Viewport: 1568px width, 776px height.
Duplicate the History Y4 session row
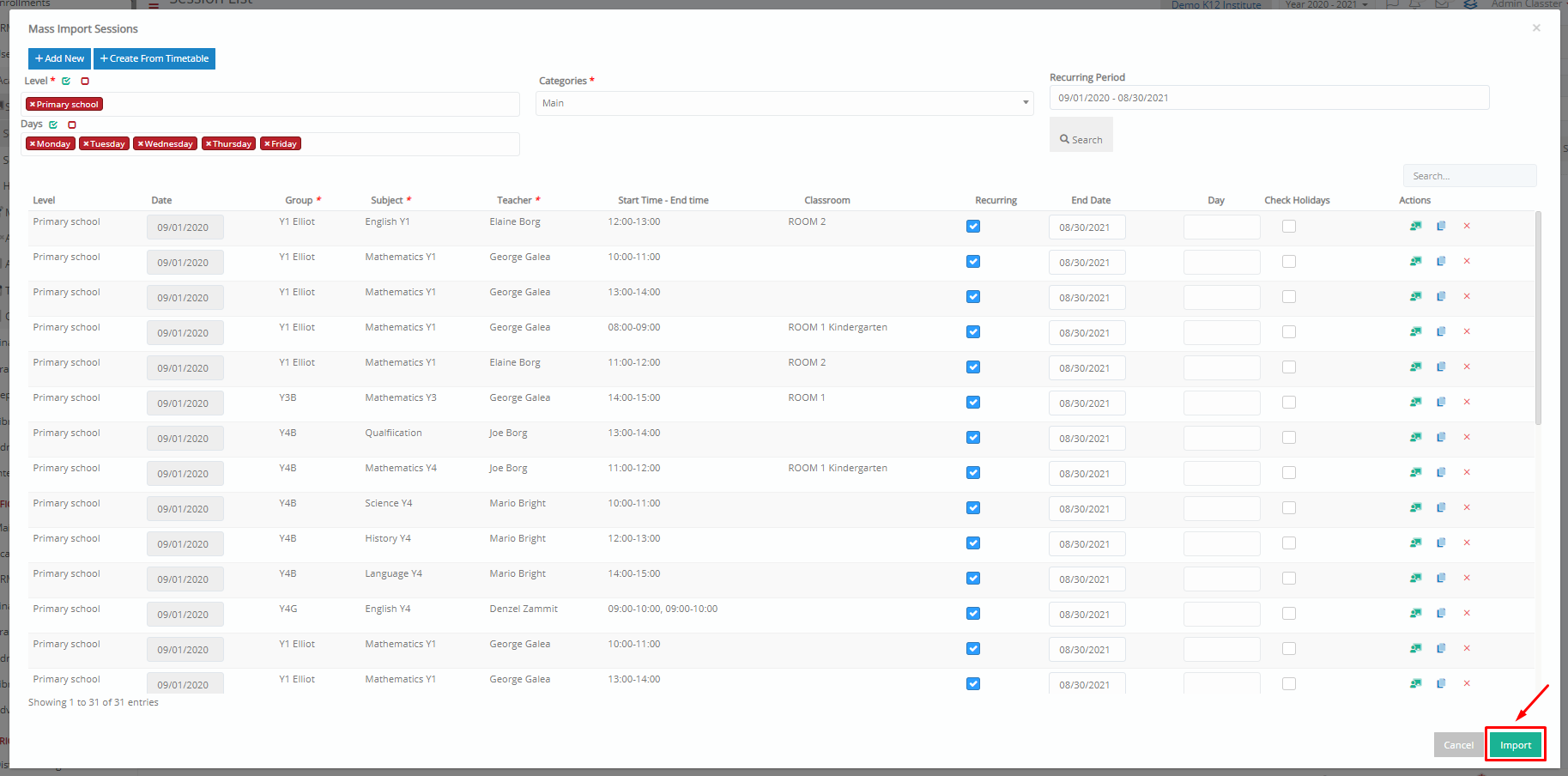pyautogui.click(x=1441, y=543)
